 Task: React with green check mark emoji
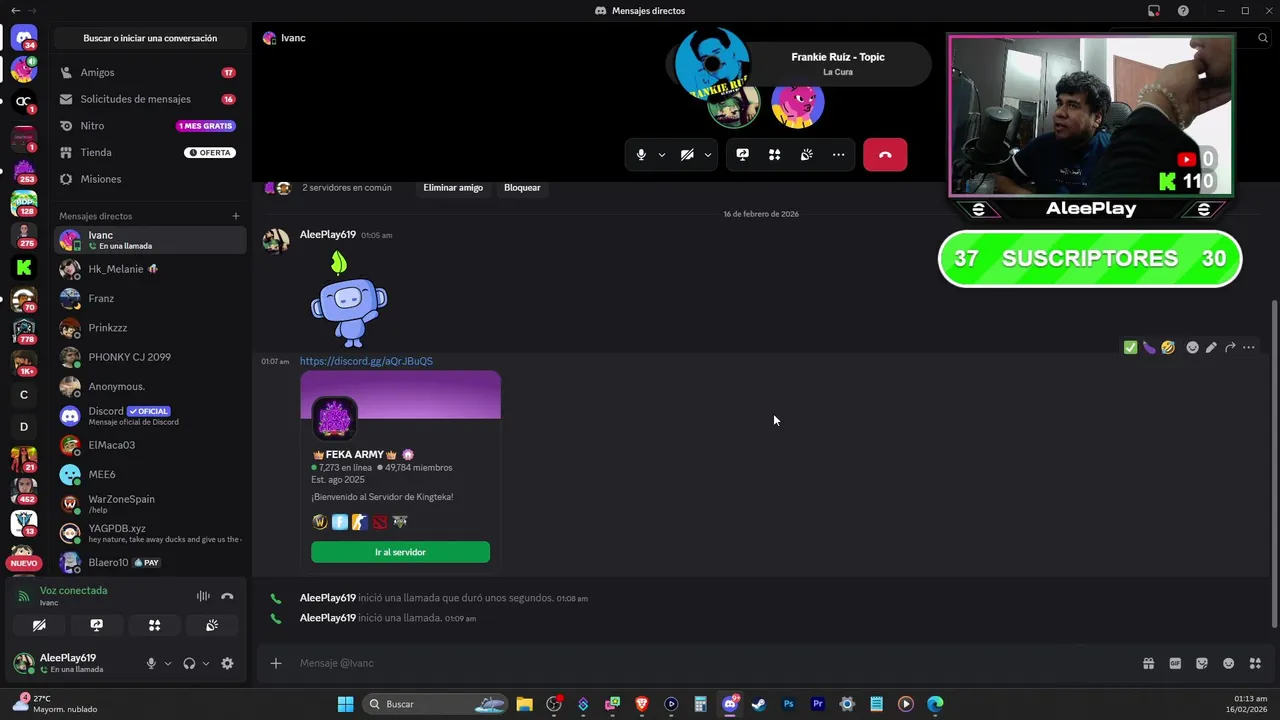(1130, 347)
